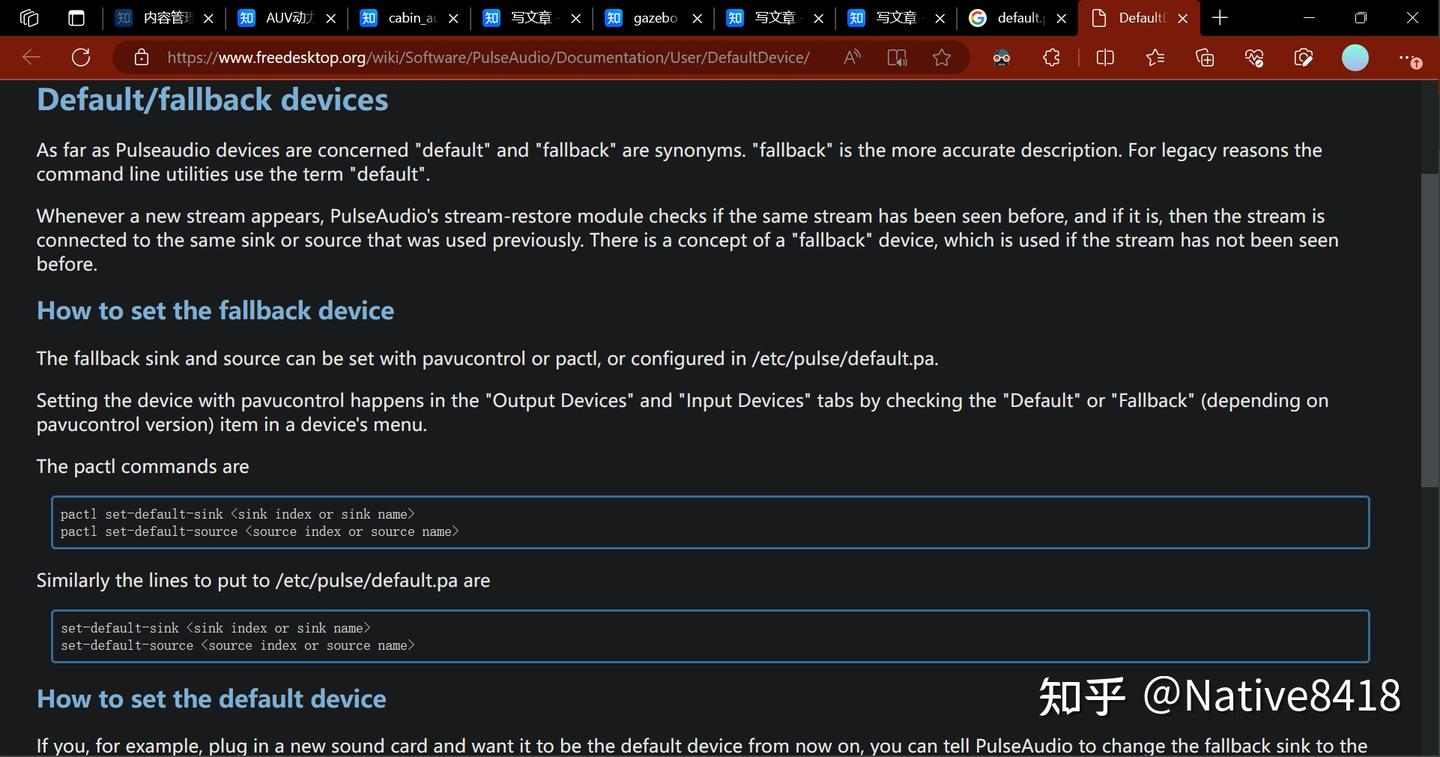1440x757 pixels.
Task: Click the user profile avatar
Action: 1355,57
